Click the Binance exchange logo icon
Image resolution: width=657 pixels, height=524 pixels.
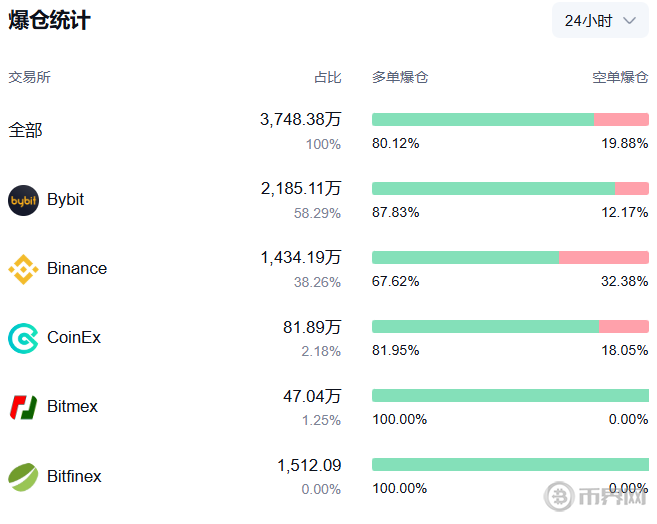(x=23, y=269)
